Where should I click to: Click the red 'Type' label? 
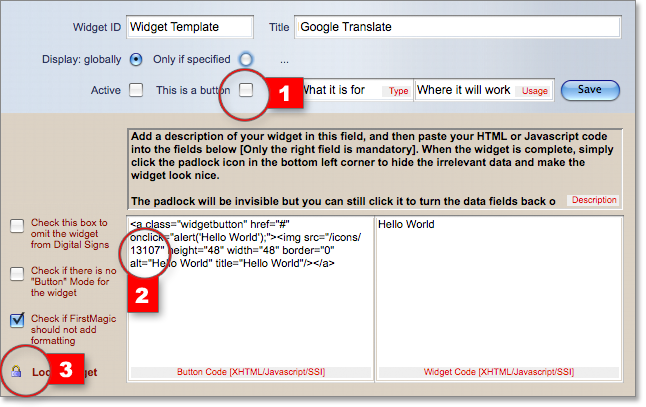(x=398, y=91)
